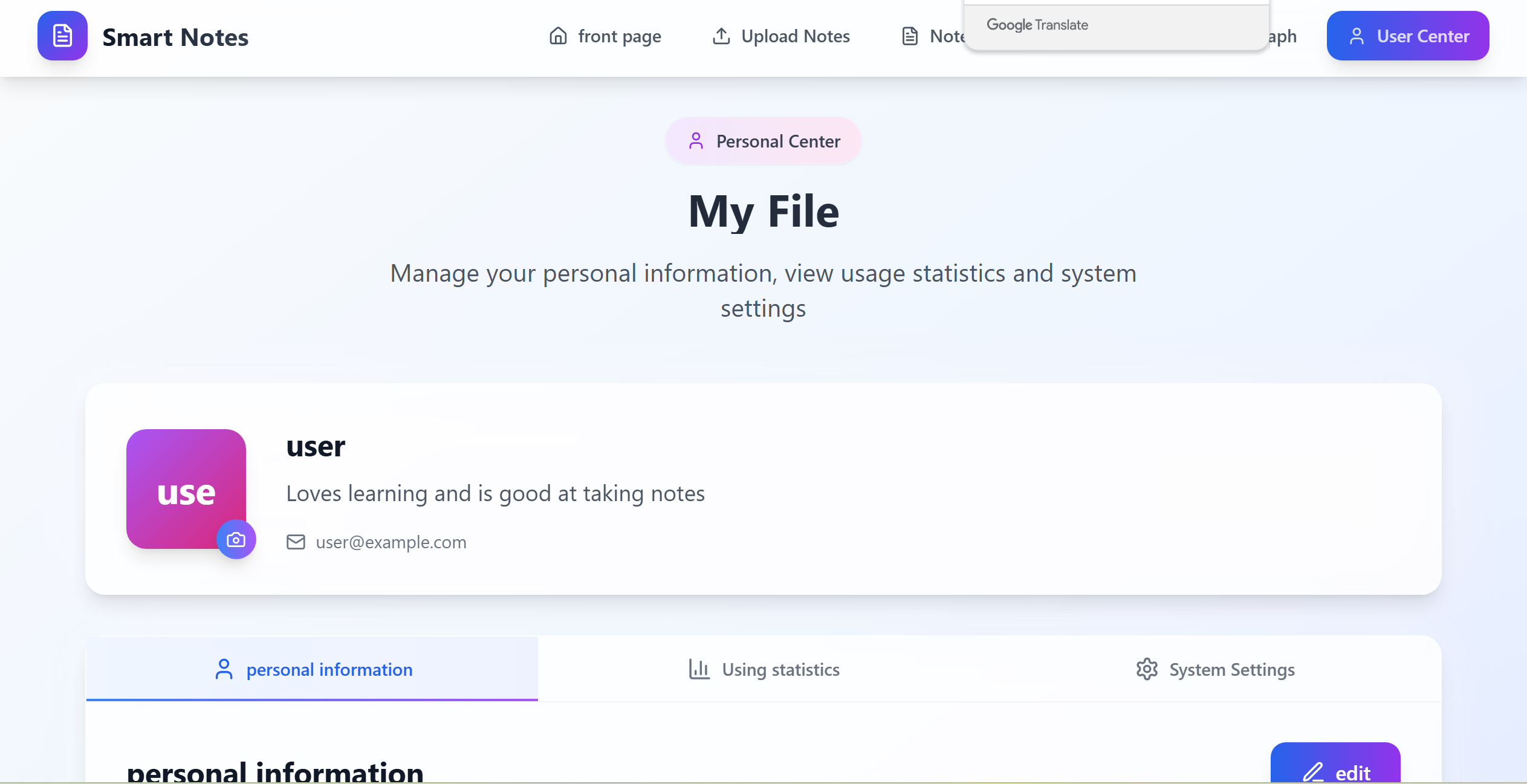Switch to the System Settings tab
1527x784 pixels.
tap(1231, 669)
